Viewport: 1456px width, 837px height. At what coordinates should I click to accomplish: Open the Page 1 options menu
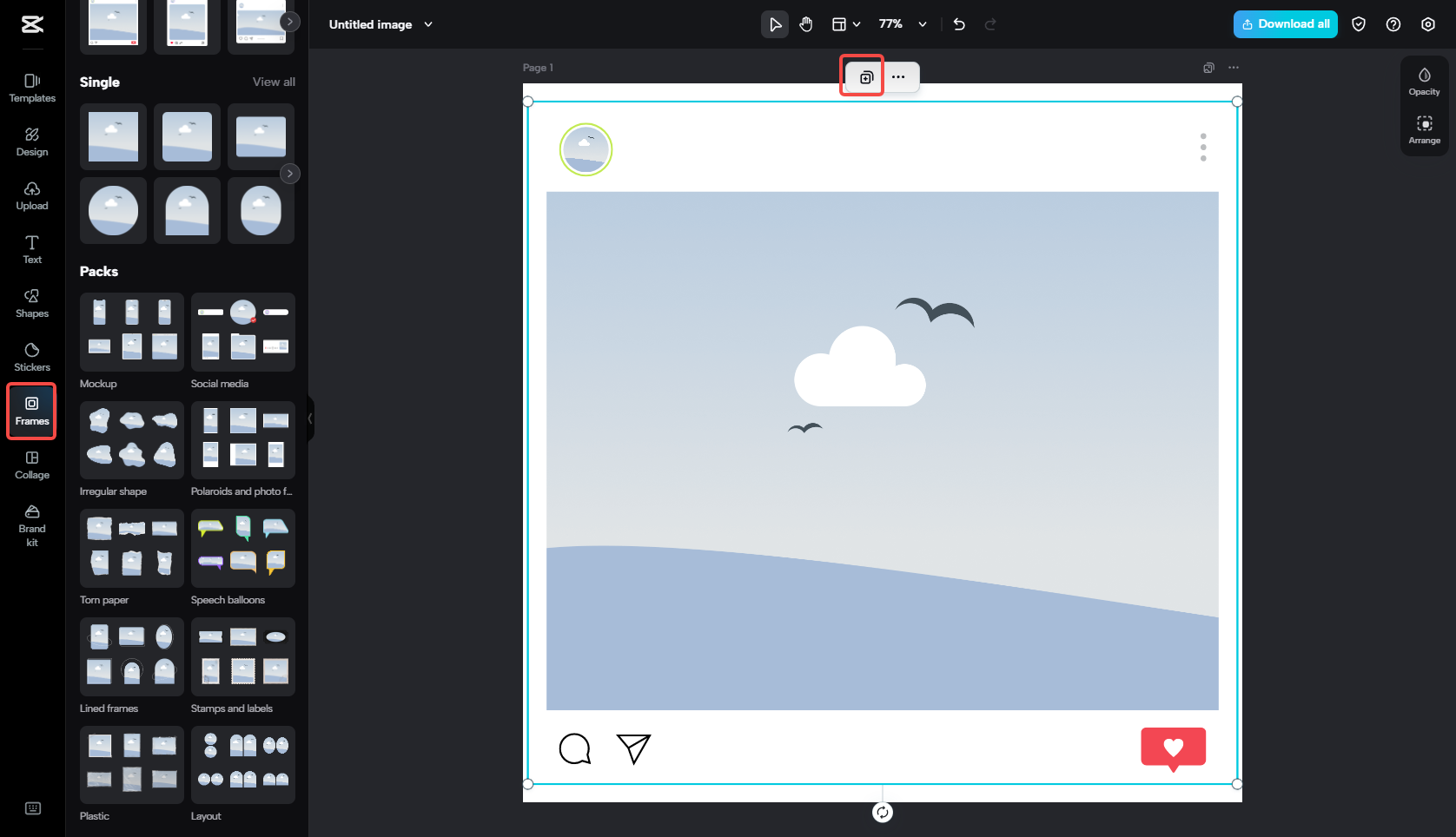pyautogui.click(x=1233, y=67)
